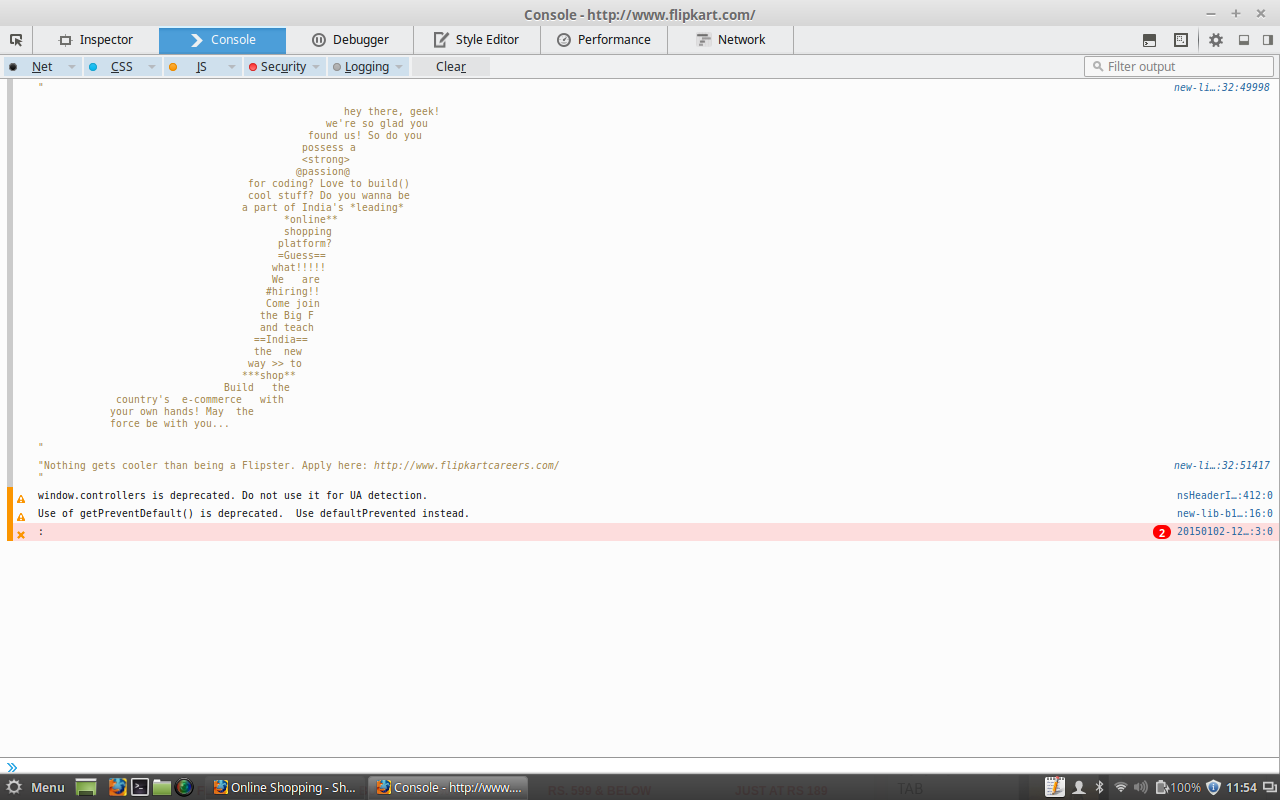Open the battery indicator showing 100%

coord(1177,787)
